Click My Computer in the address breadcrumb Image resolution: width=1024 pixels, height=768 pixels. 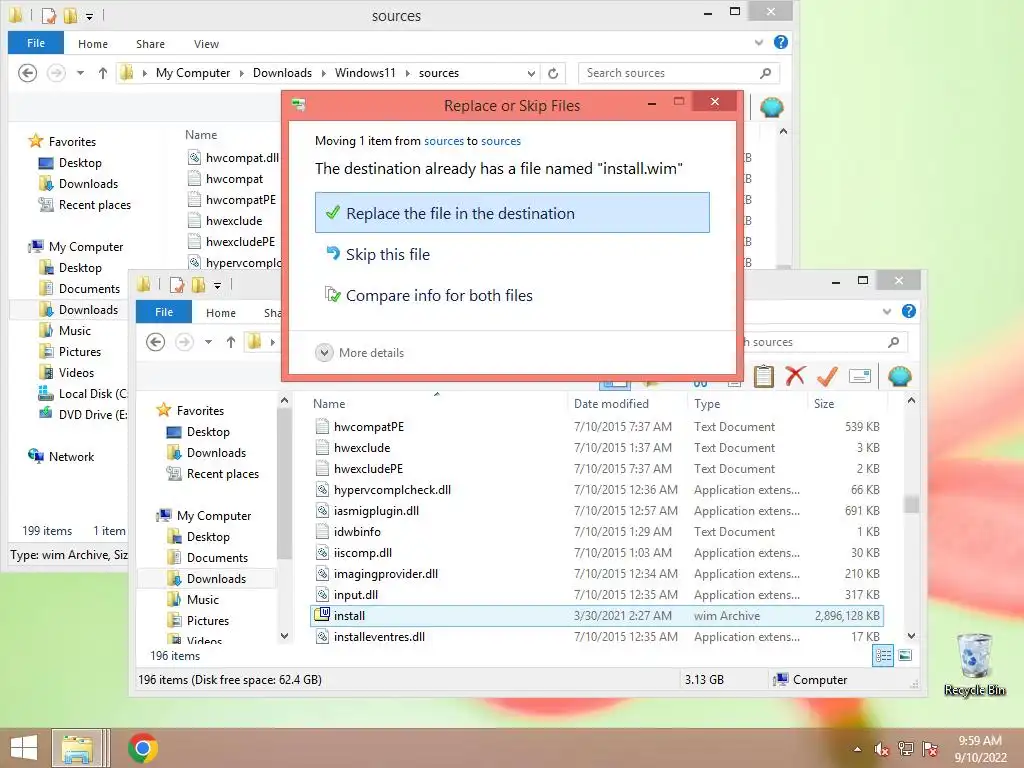click(x=193, y=73)
